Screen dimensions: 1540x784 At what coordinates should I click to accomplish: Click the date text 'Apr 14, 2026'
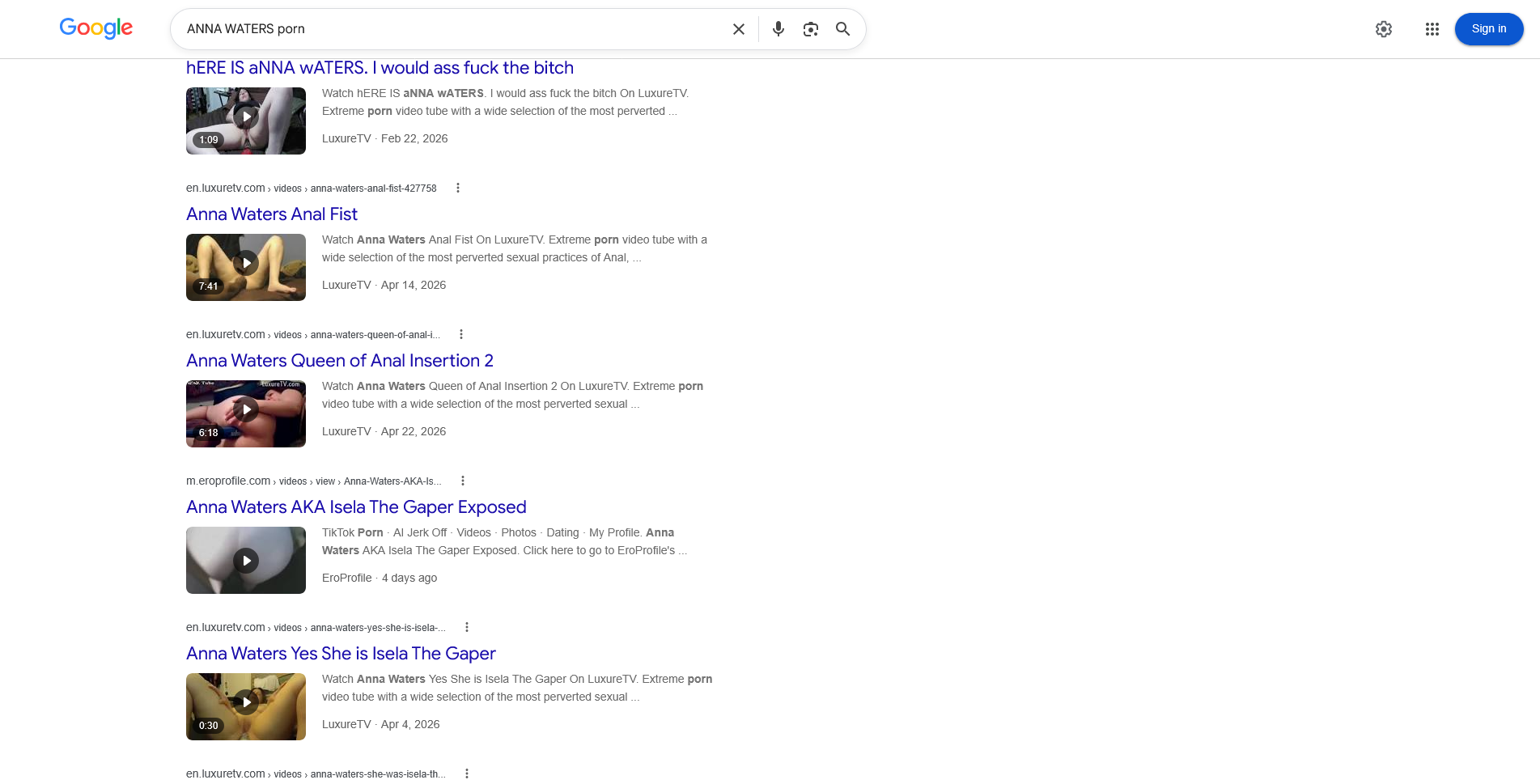tap(414, 285)
